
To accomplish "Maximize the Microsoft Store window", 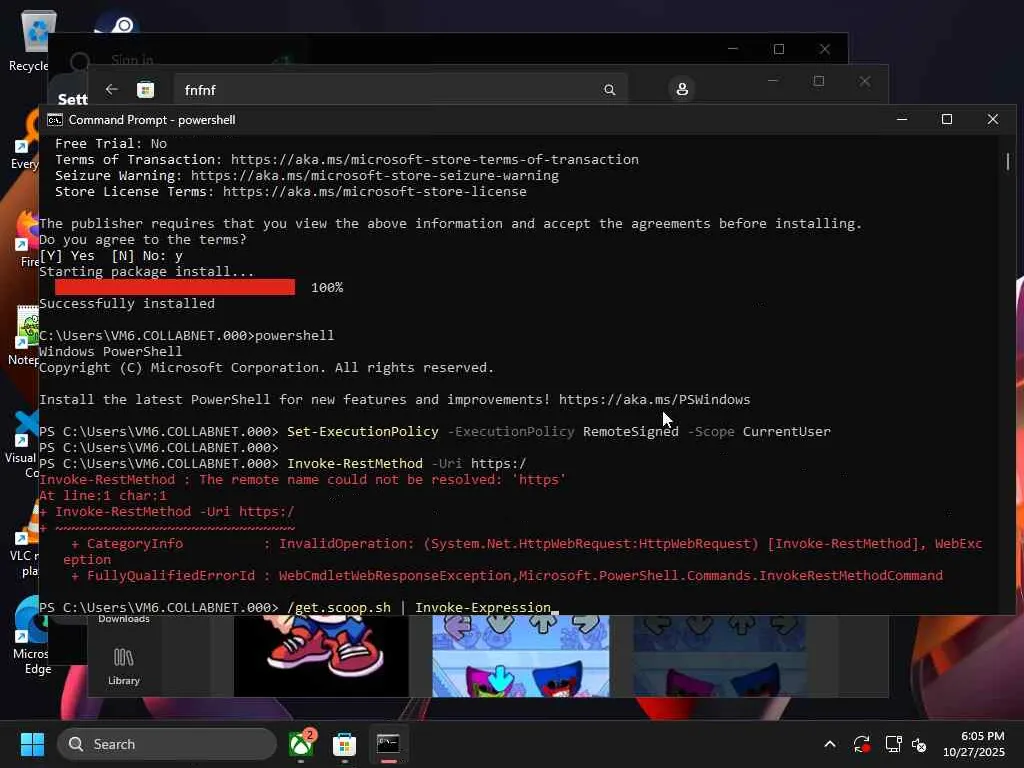I will coord(819,81).
